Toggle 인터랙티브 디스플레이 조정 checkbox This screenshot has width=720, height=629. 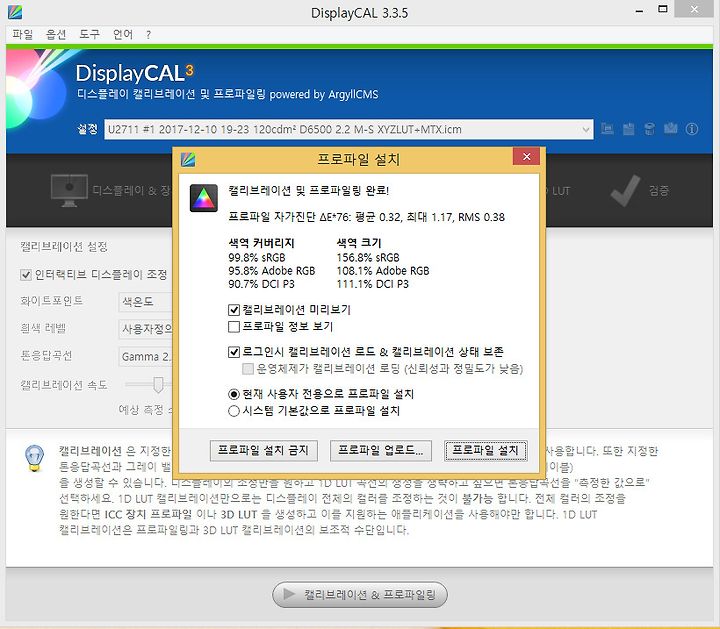coord(26,275)
